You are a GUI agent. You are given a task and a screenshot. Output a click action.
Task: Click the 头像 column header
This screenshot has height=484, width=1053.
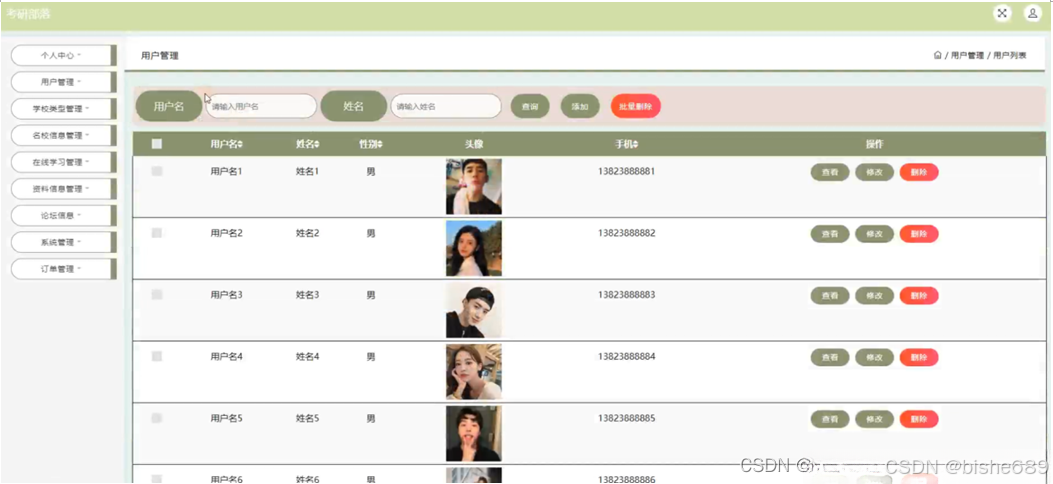coord(473,144)
